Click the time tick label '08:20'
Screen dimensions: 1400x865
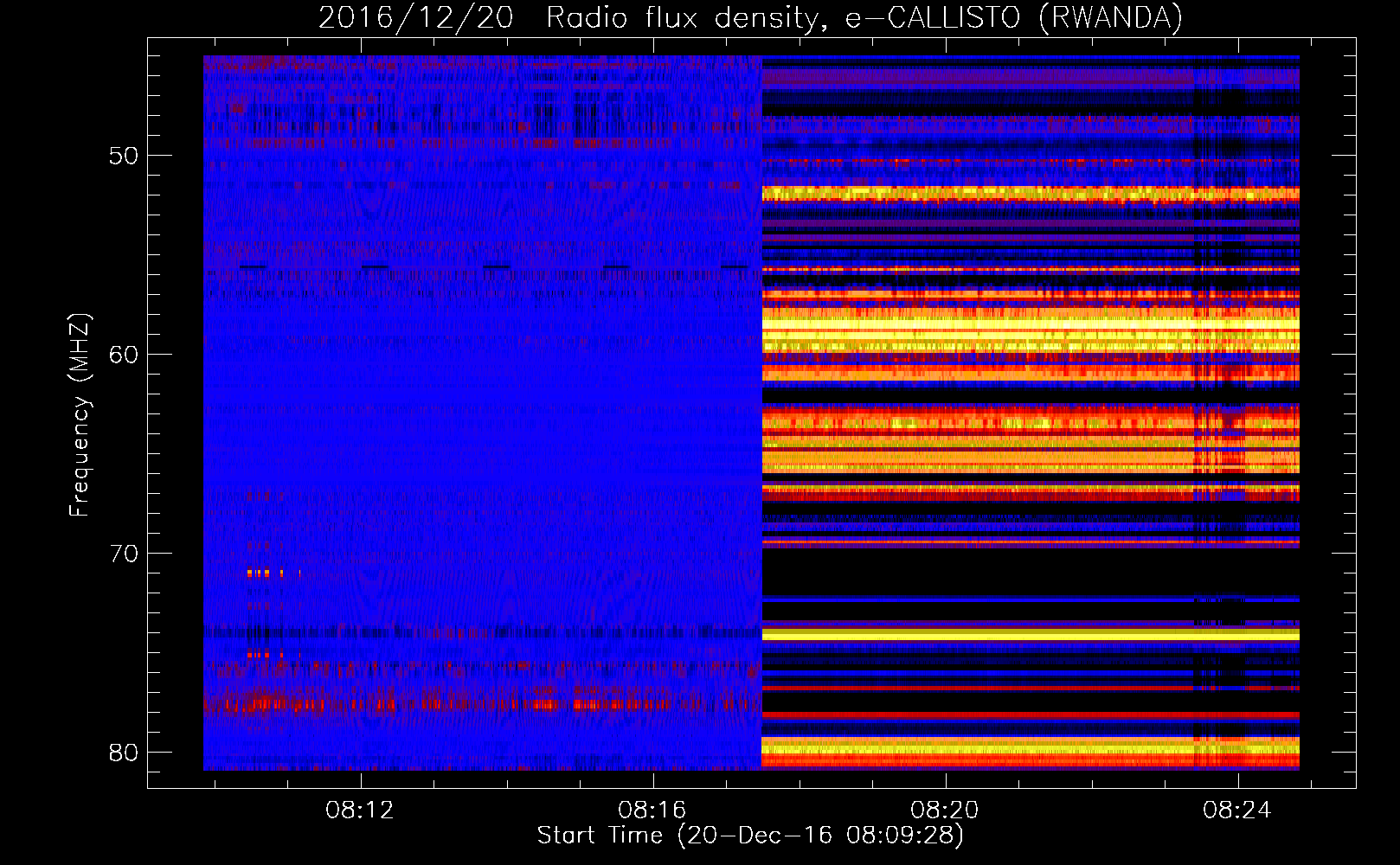coord(944,811)
